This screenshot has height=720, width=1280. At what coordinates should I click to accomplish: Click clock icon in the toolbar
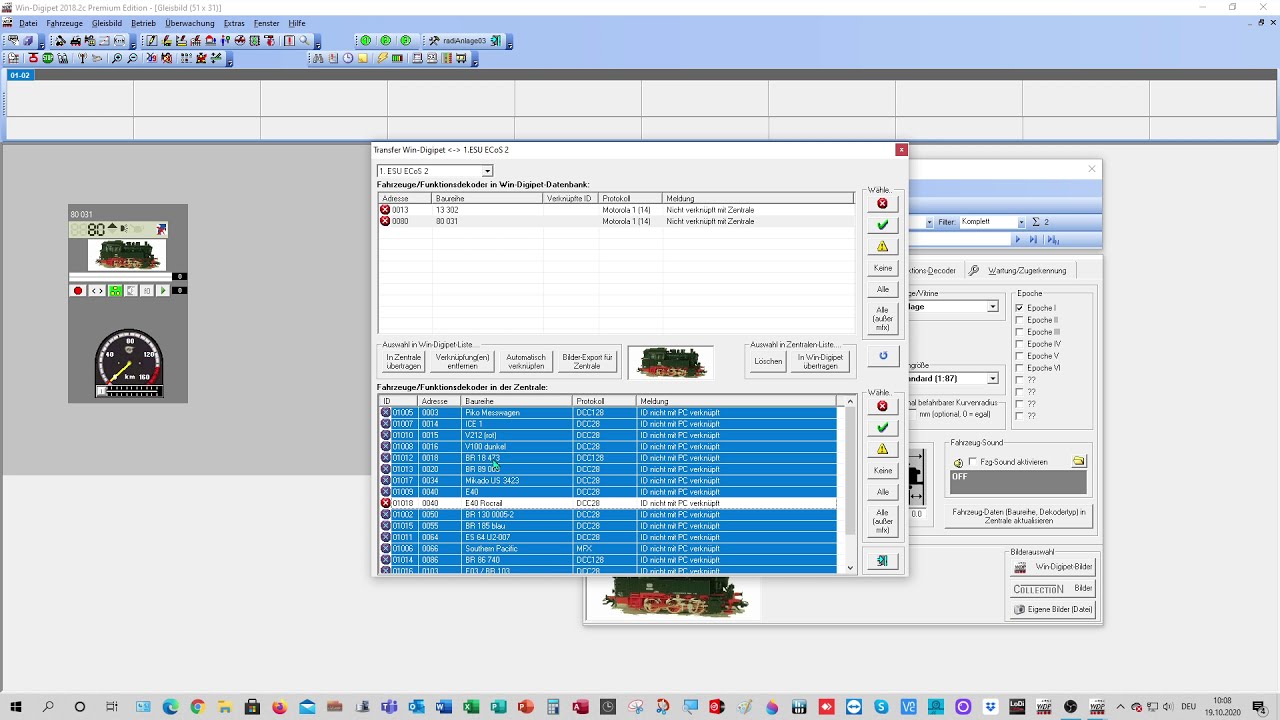click(x=348, y=58)
